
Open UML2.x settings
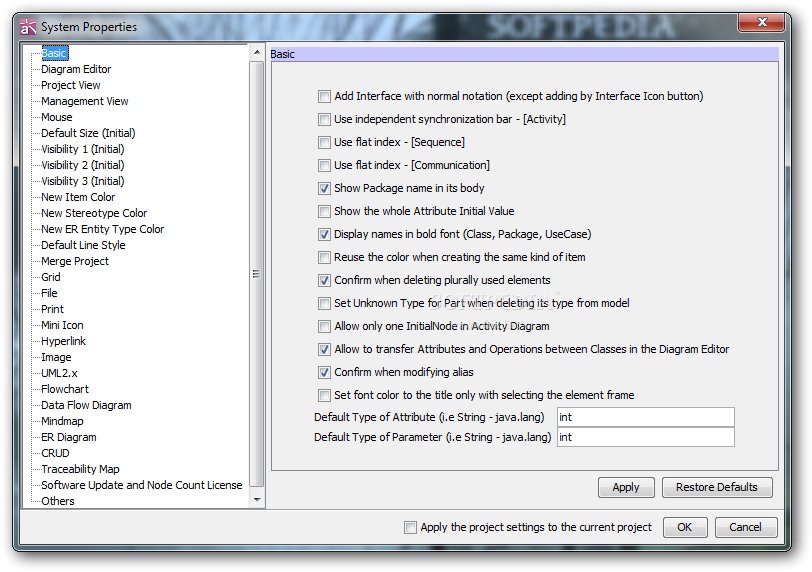pyautogui.click(x=59, y=374)
